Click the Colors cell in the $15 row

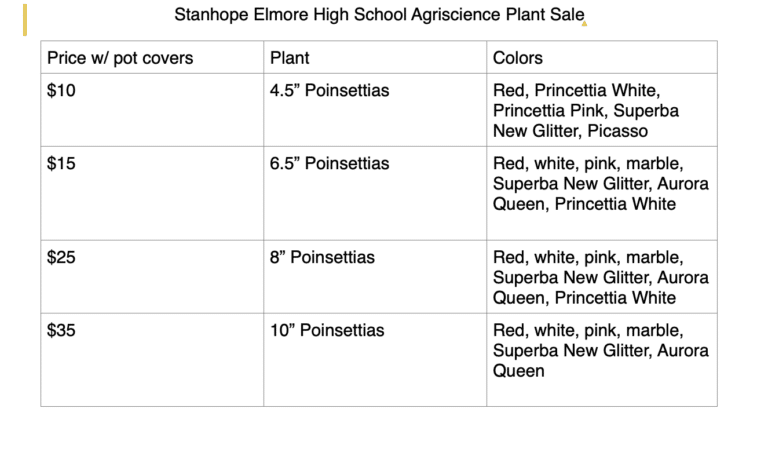click(x=600, y=184)
